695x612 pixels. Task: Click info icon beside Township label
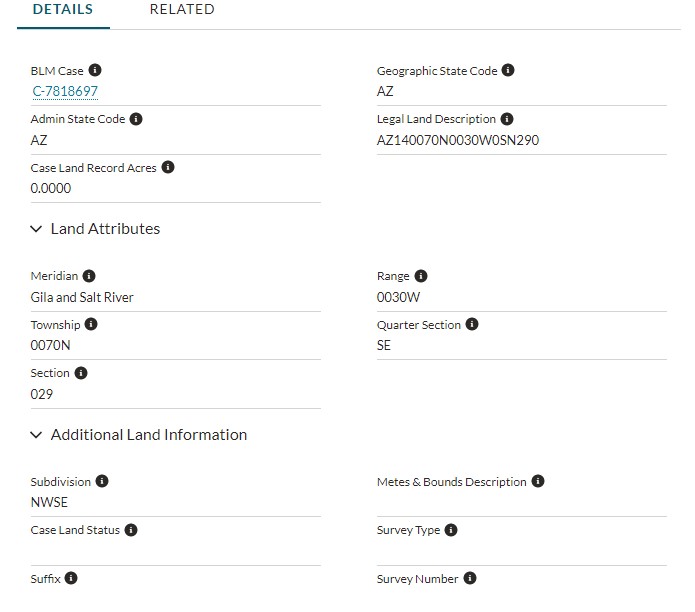91,325
